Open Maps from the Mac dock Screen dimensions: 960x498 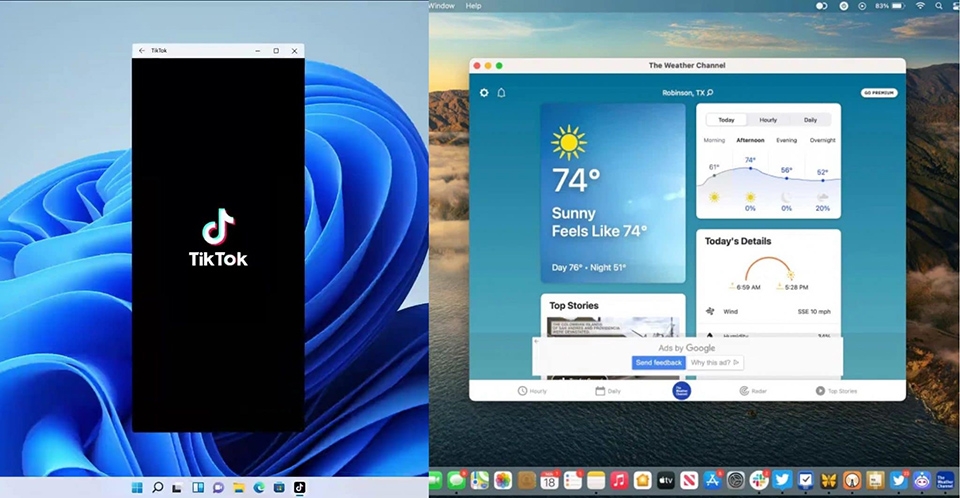coord(479,481)
